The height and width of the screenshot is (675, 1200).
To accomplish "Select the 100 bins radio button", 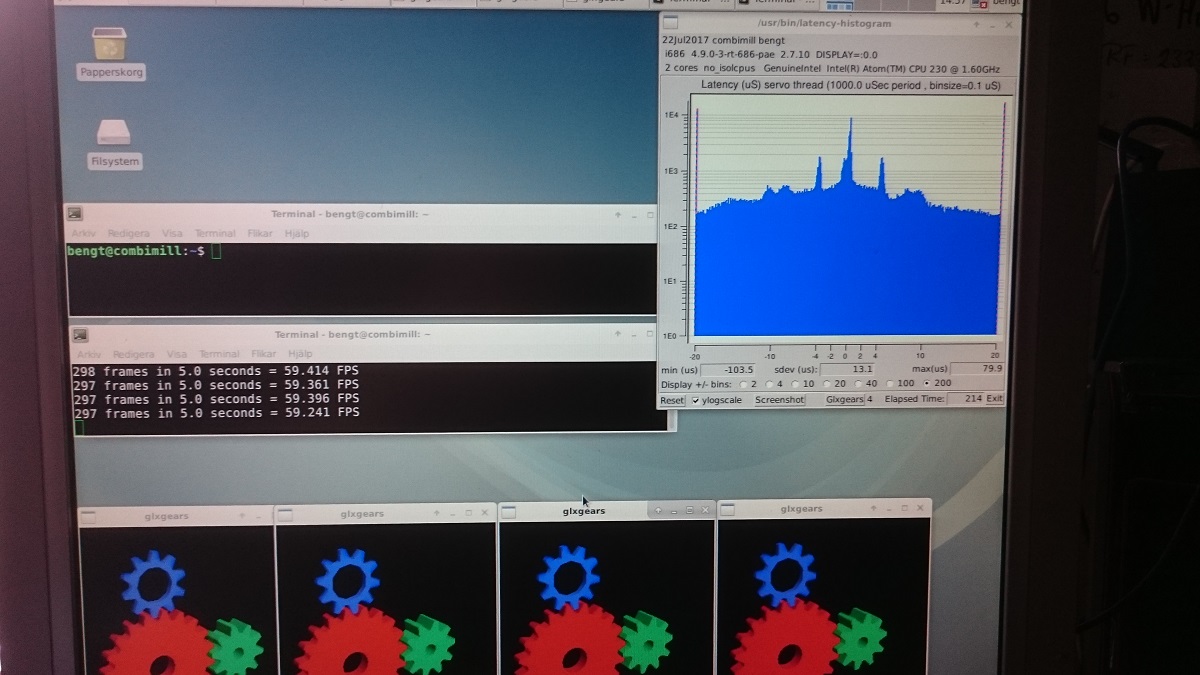I will pyautogui.click(x=892, y=383).
